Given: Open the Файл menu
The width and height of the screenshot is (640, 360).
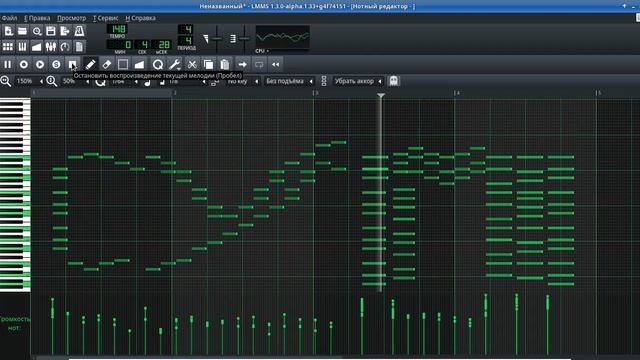Looking at the screenshot, I should [9, 18].
